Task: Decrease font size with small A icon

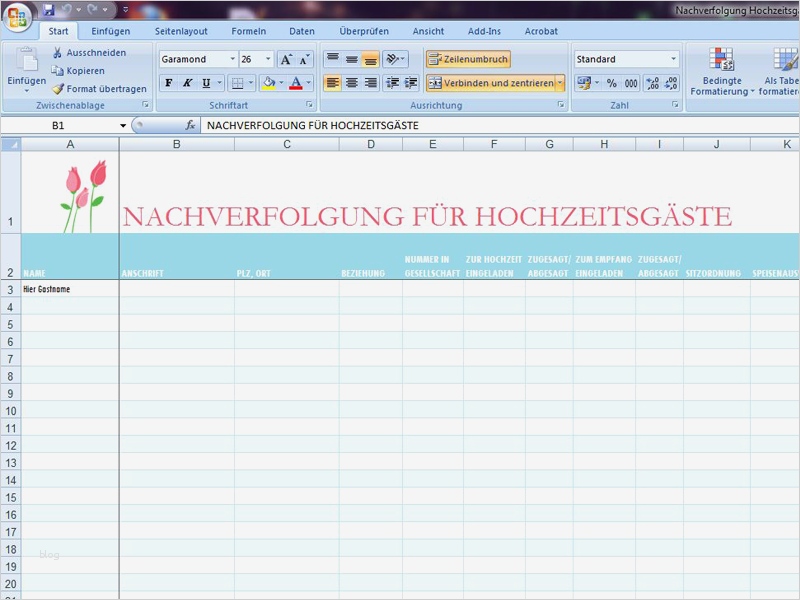Action: click(305, 59)
